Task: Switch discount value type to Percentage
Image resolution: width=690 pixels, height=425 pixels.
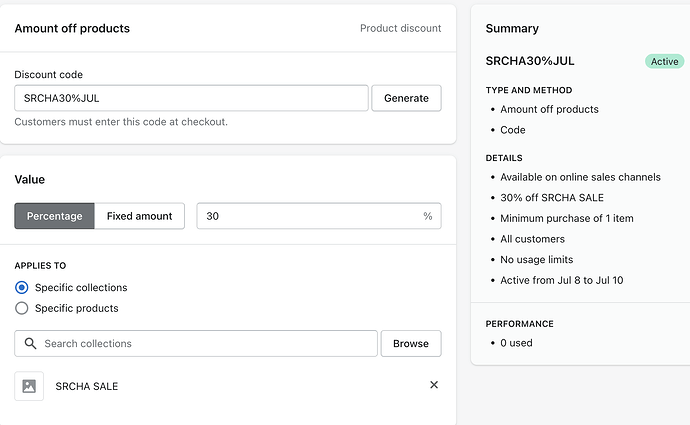Action: 55,216
